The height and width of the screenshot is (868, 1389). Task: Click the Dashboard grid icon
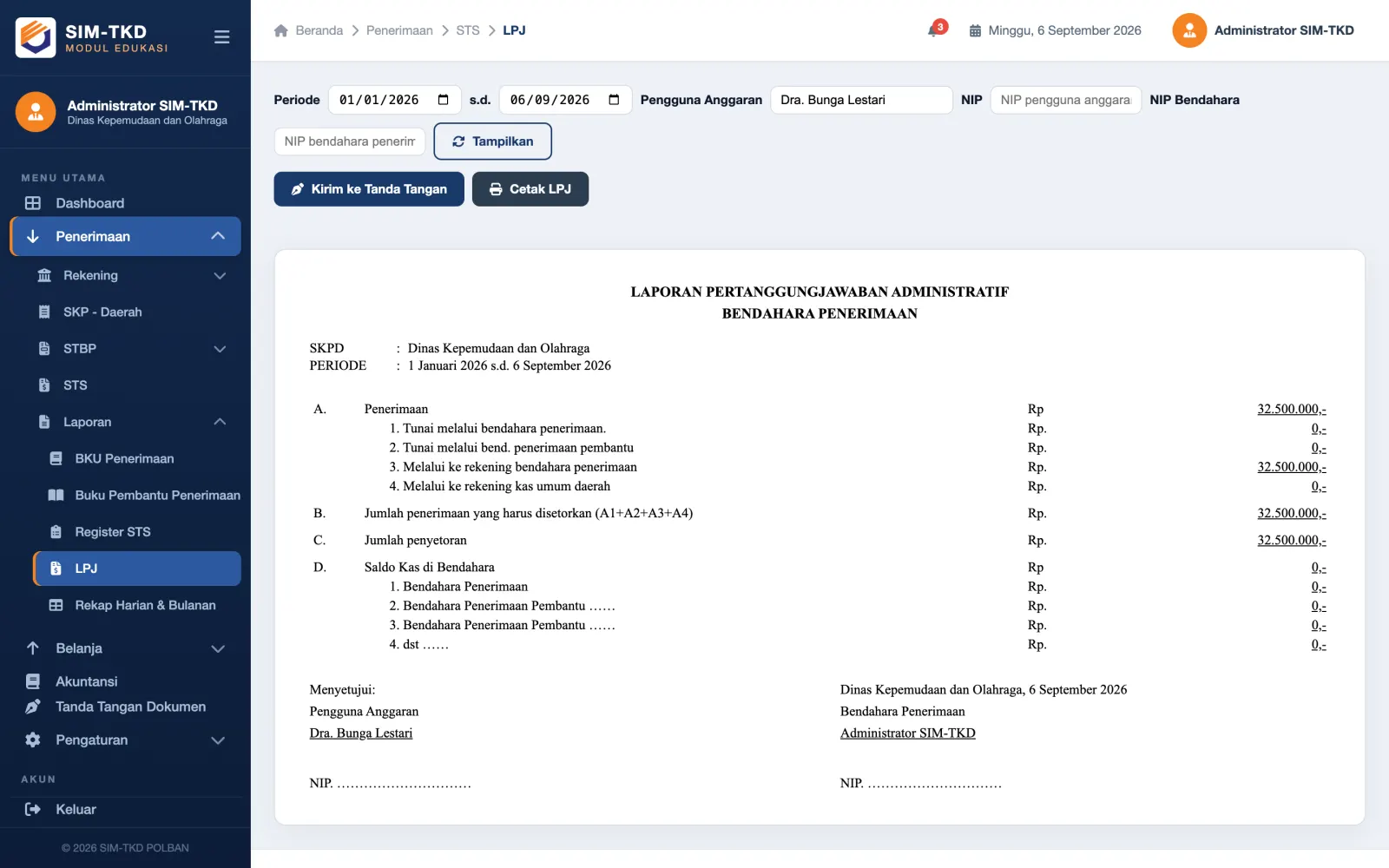pyautogui.click(x=33, y=203)
